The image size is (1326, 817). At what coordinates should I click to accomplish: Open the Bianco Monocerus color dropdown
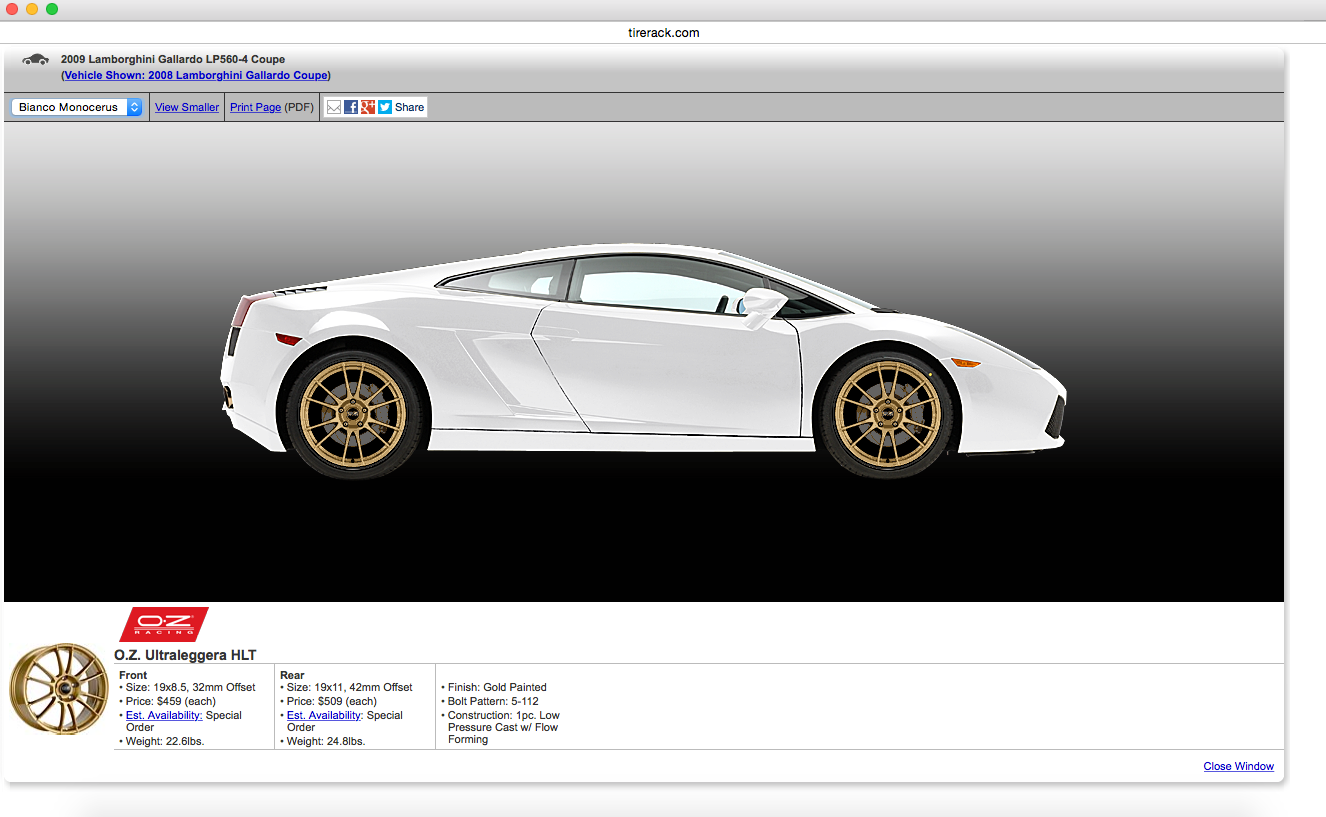pyautogui.click(x=77, y=107)
